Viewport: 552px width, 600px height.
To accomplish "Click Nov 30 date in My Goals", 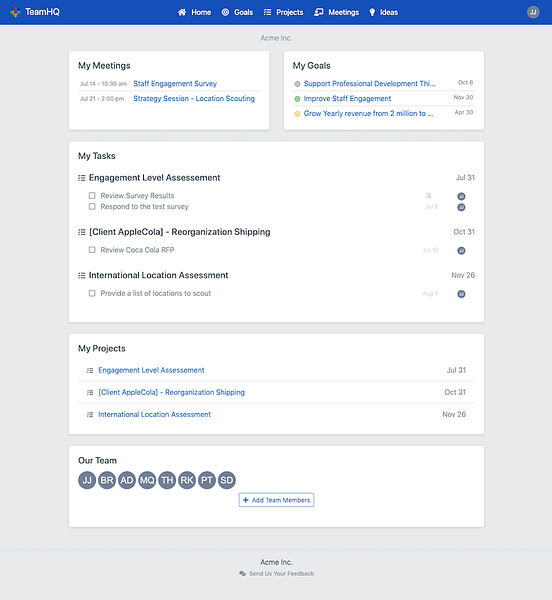I will pyautogui.click(x=463, y=97).
